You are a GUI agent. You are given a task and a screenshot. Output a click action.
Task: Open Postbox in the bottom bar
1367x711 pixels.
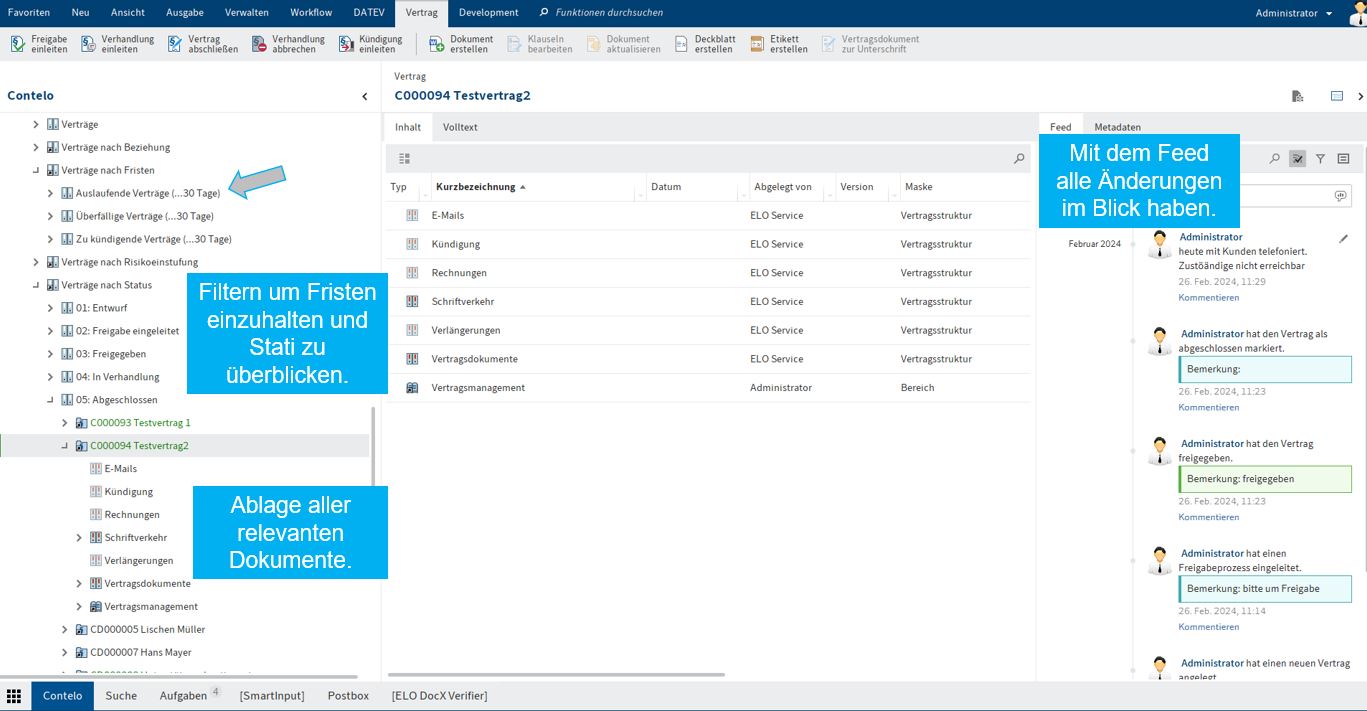[x=348, y=696]
